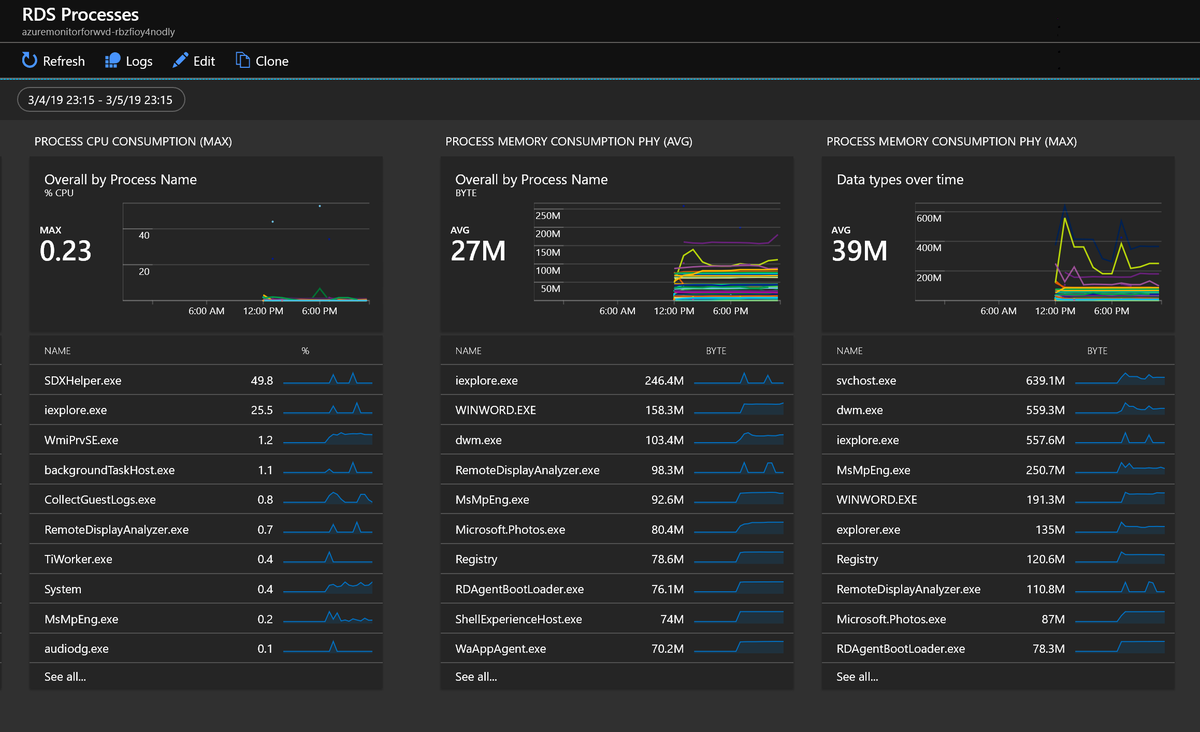Select CollectGuestLogs.exe row
The height and width of the screenshot is (732, 1200).
point(206,500)
